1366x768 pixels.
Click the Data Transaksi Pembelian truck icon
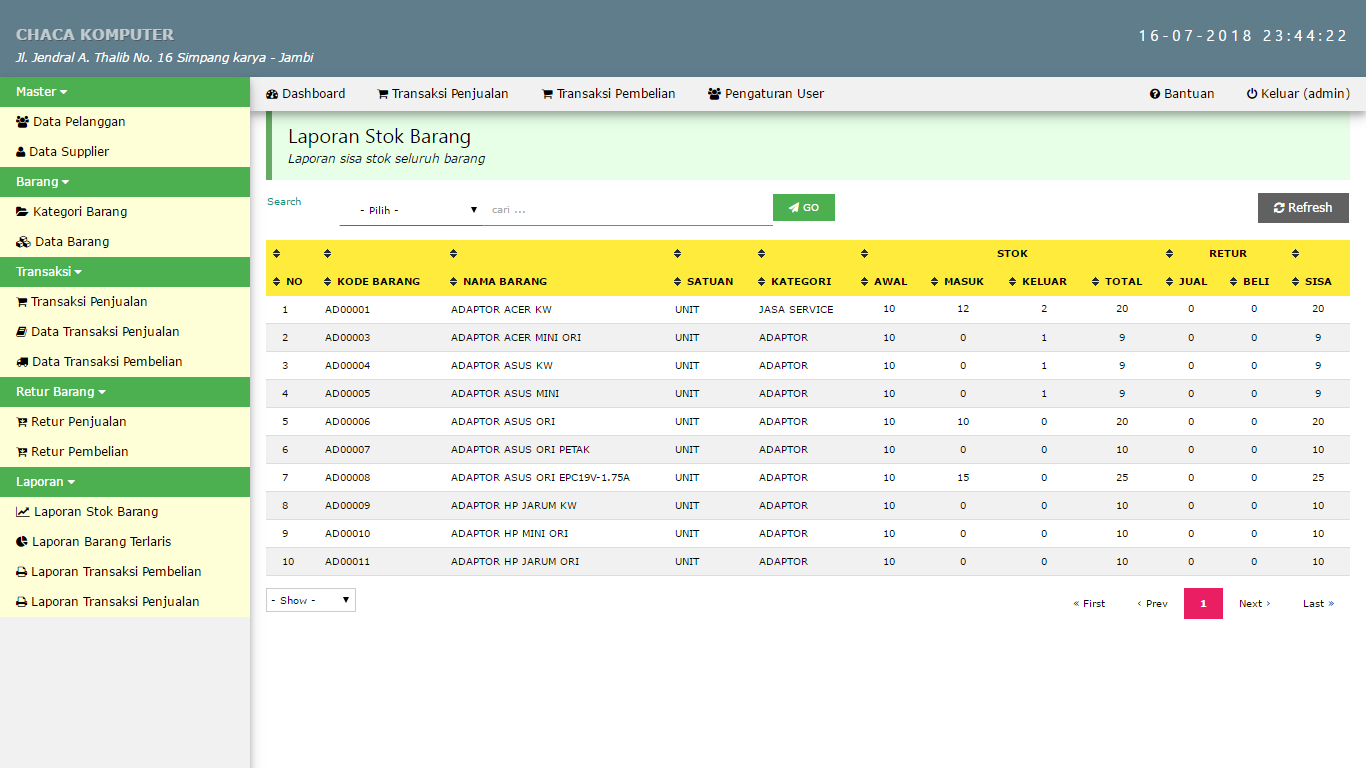coord(22,362)
